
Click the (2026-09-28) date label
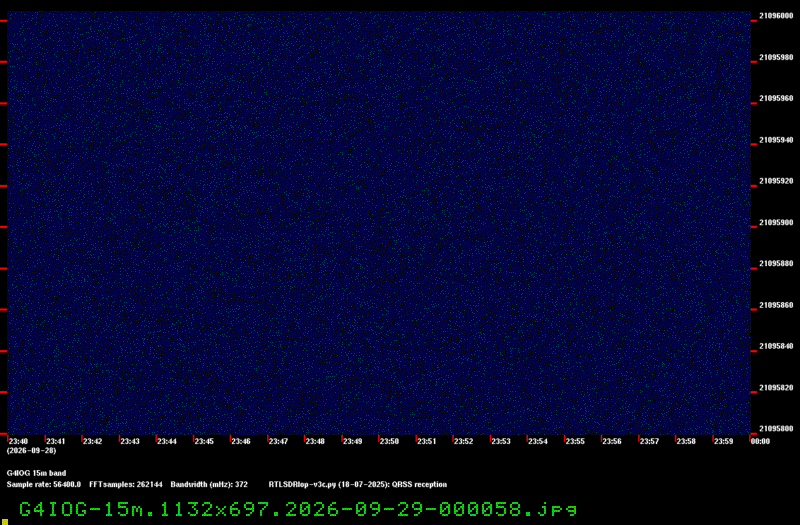pyautogui.click(x=31, y=451)
